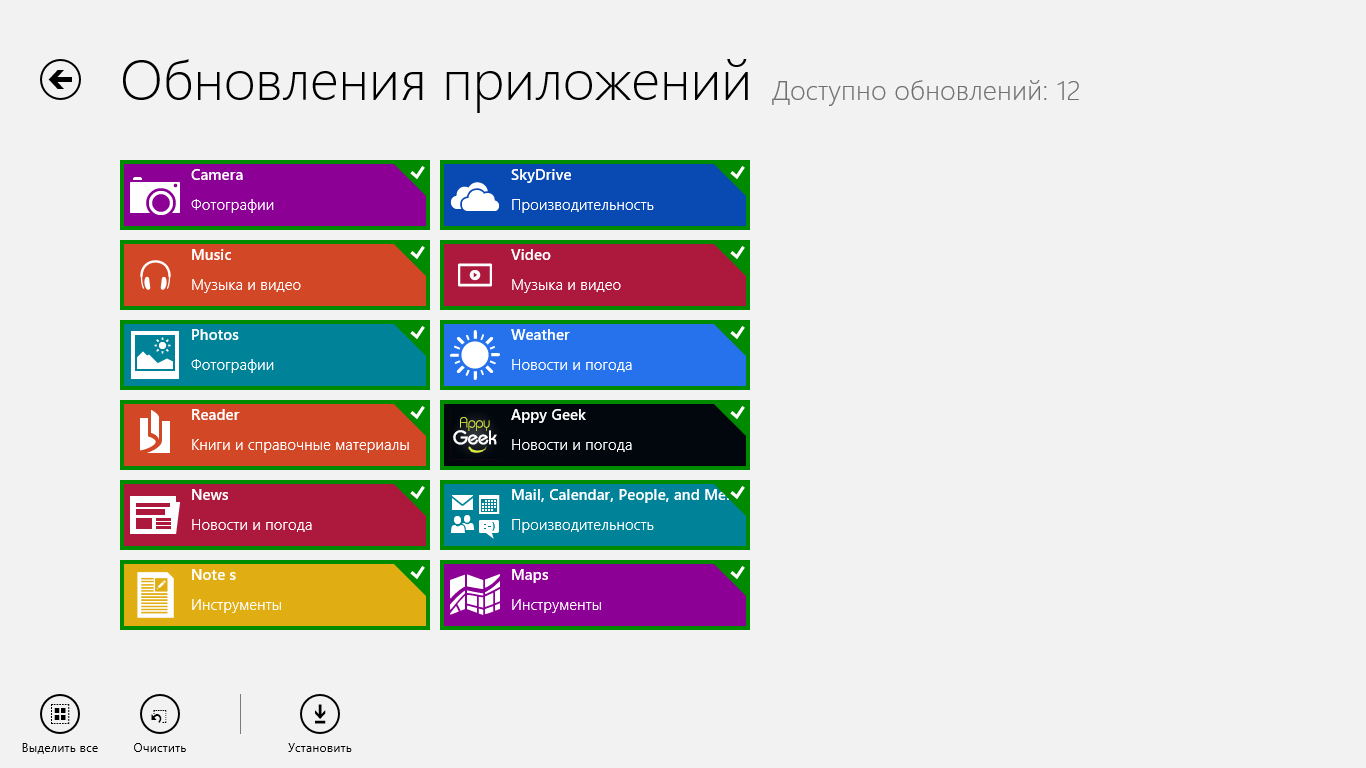This screenshot has height=768, width=1366.
Task: Go back with the arrow button
Action: (60, 80)
